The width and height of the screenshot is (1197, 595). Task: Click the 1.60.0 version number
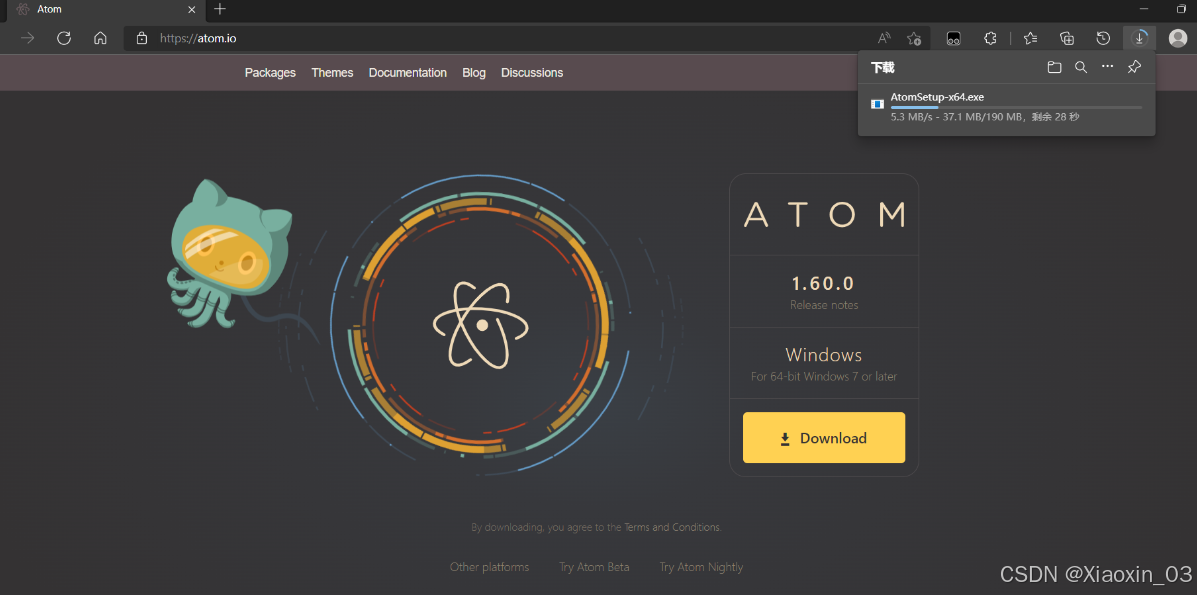(x=823, y=284)
